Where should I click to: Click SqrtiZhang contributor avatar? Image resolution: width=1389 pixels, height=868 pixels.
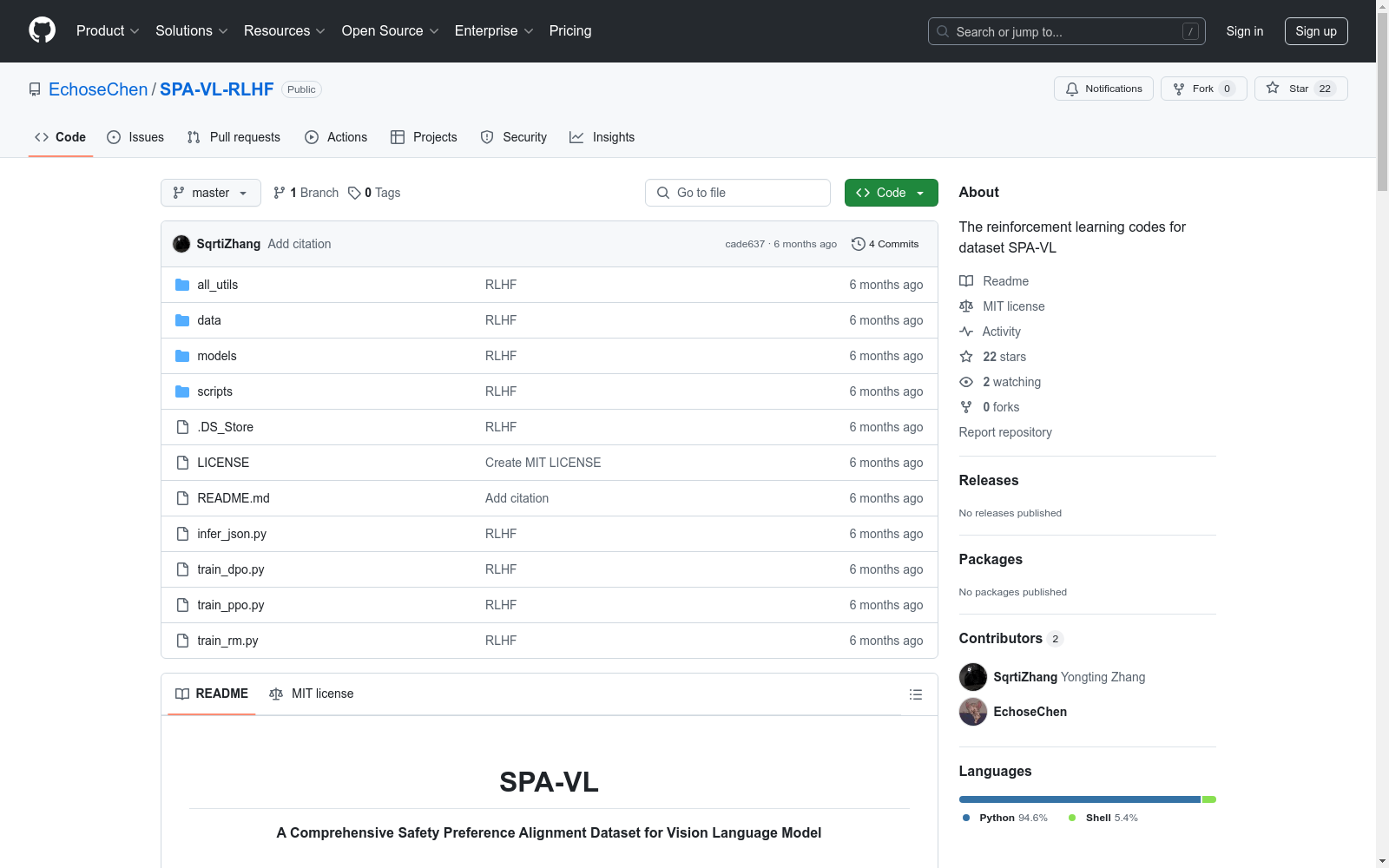973,677
